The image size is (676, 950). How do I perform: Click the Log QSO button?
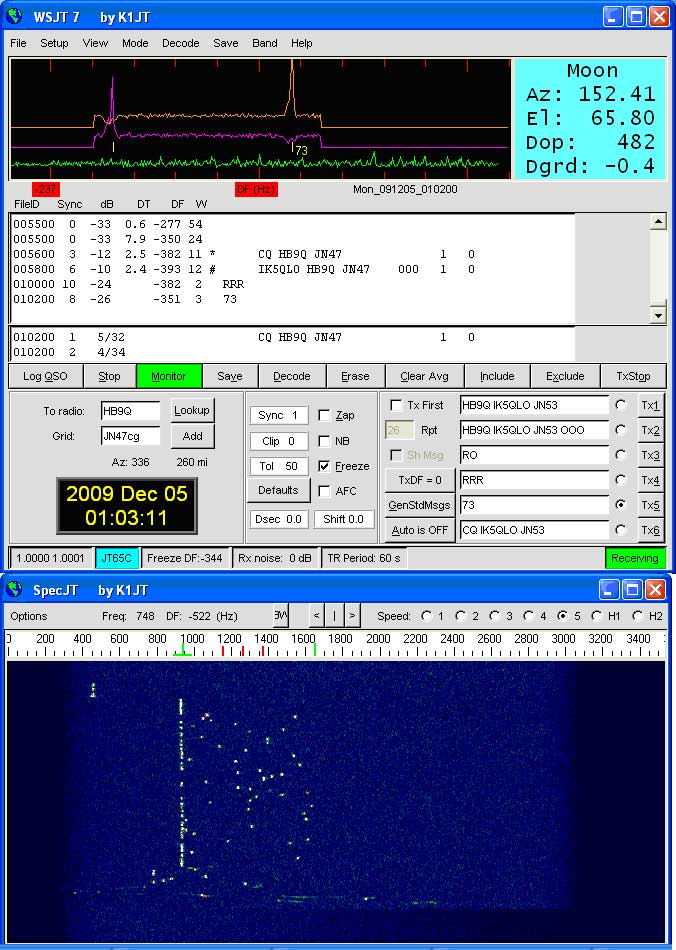tap(45, 376)
